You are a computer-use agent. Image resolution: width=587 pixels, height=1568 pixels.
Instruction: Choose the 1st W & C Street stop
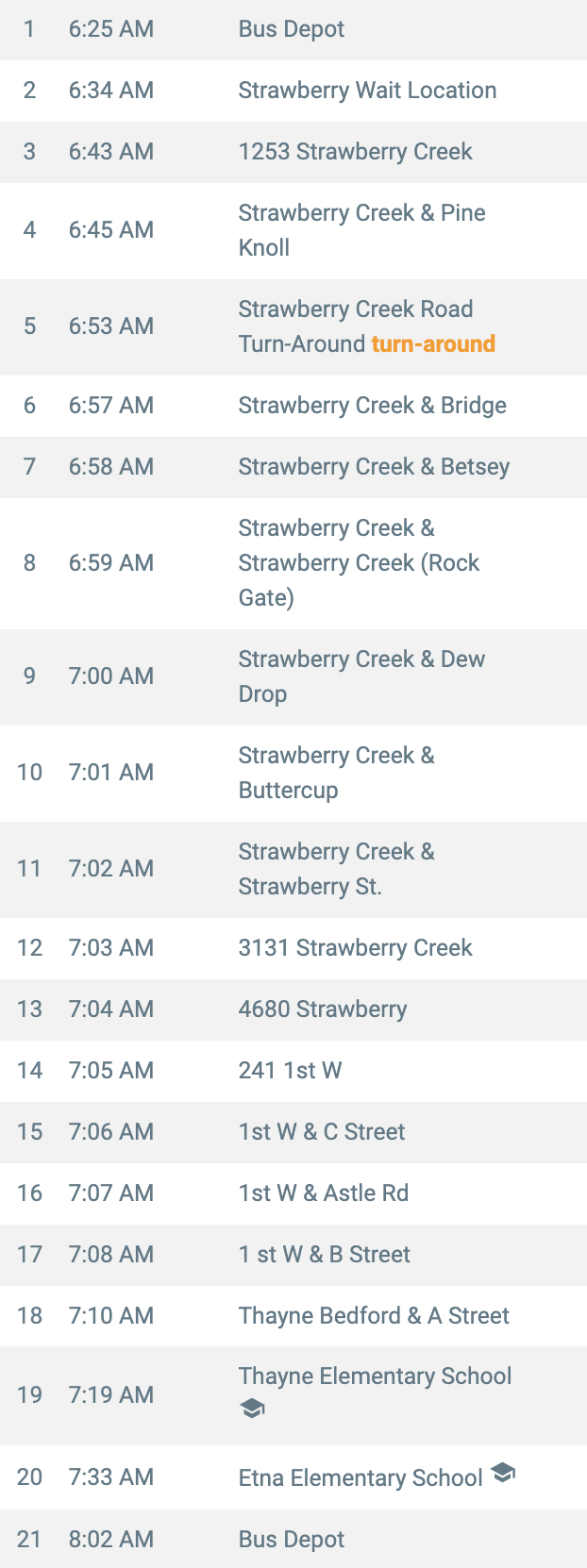[293, 1132]
